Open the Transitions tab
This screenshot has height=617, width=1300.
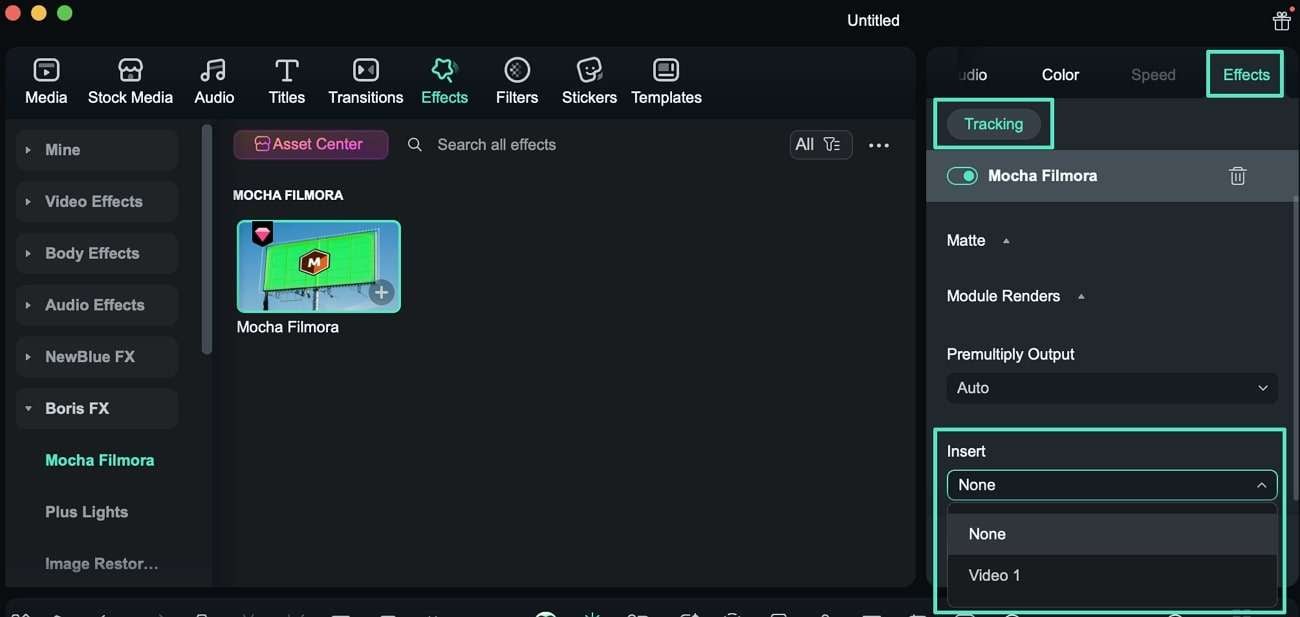(x=366, y=82)
